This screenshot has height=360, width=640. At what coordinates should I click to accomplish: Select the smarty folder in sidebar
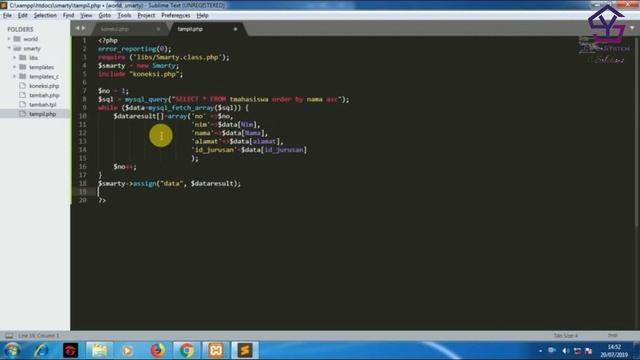(31, 48)
